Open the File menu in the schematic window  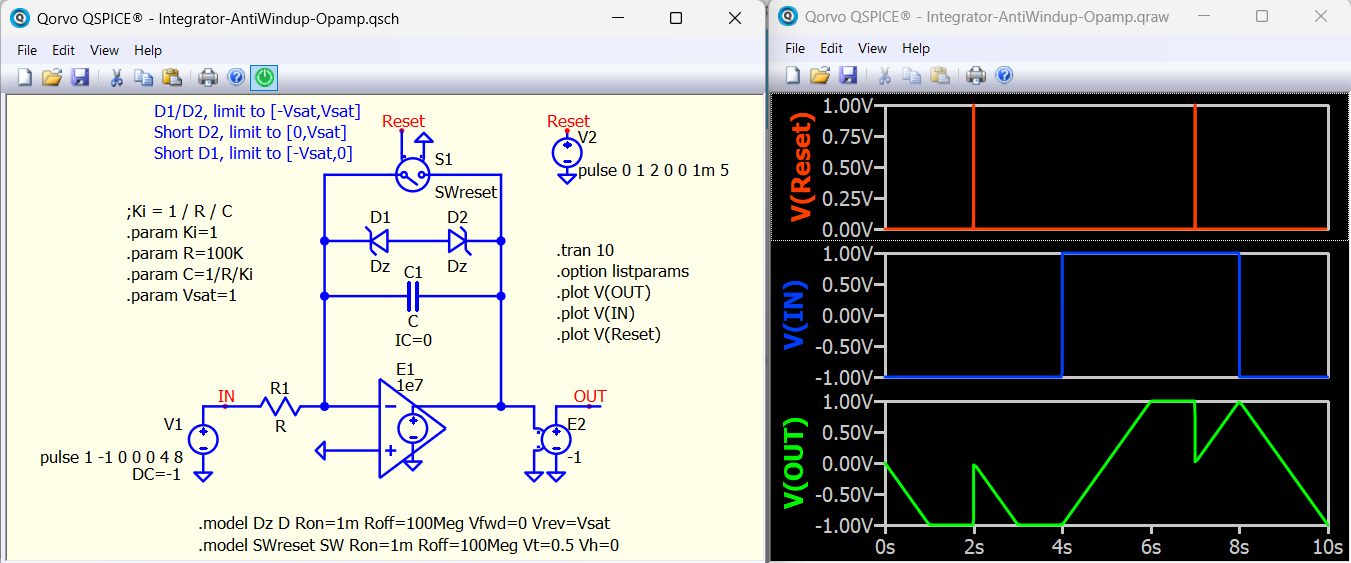pos(27,50)
